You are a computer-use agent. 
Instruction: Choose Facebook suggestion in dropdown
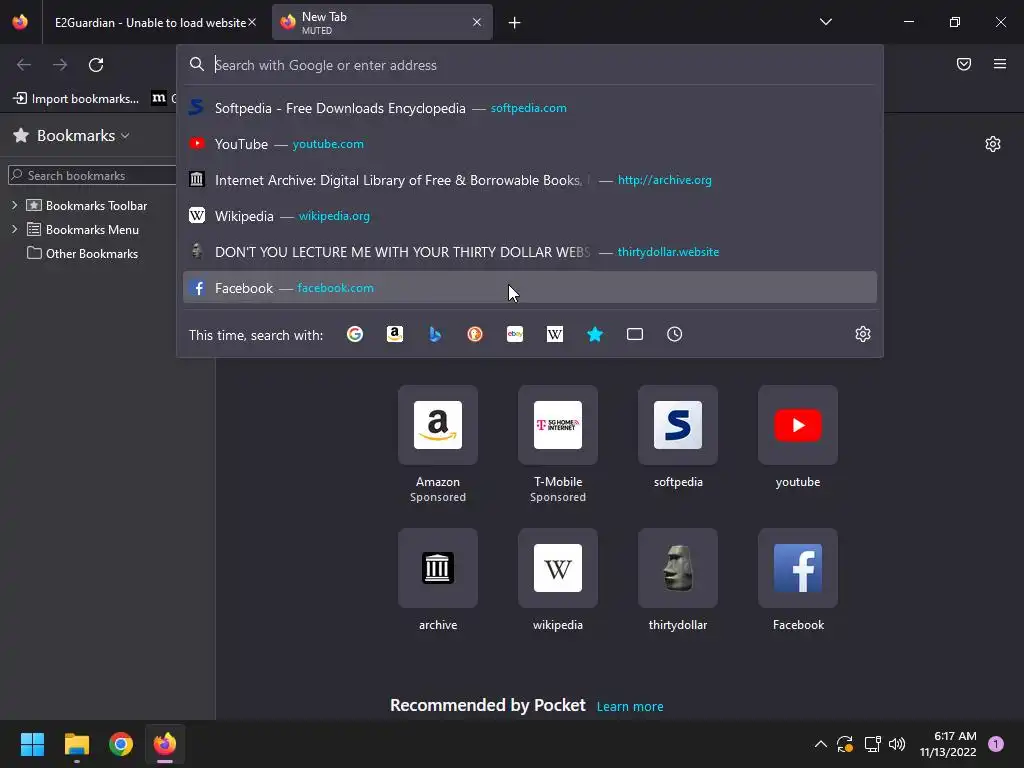coord(530,287)
